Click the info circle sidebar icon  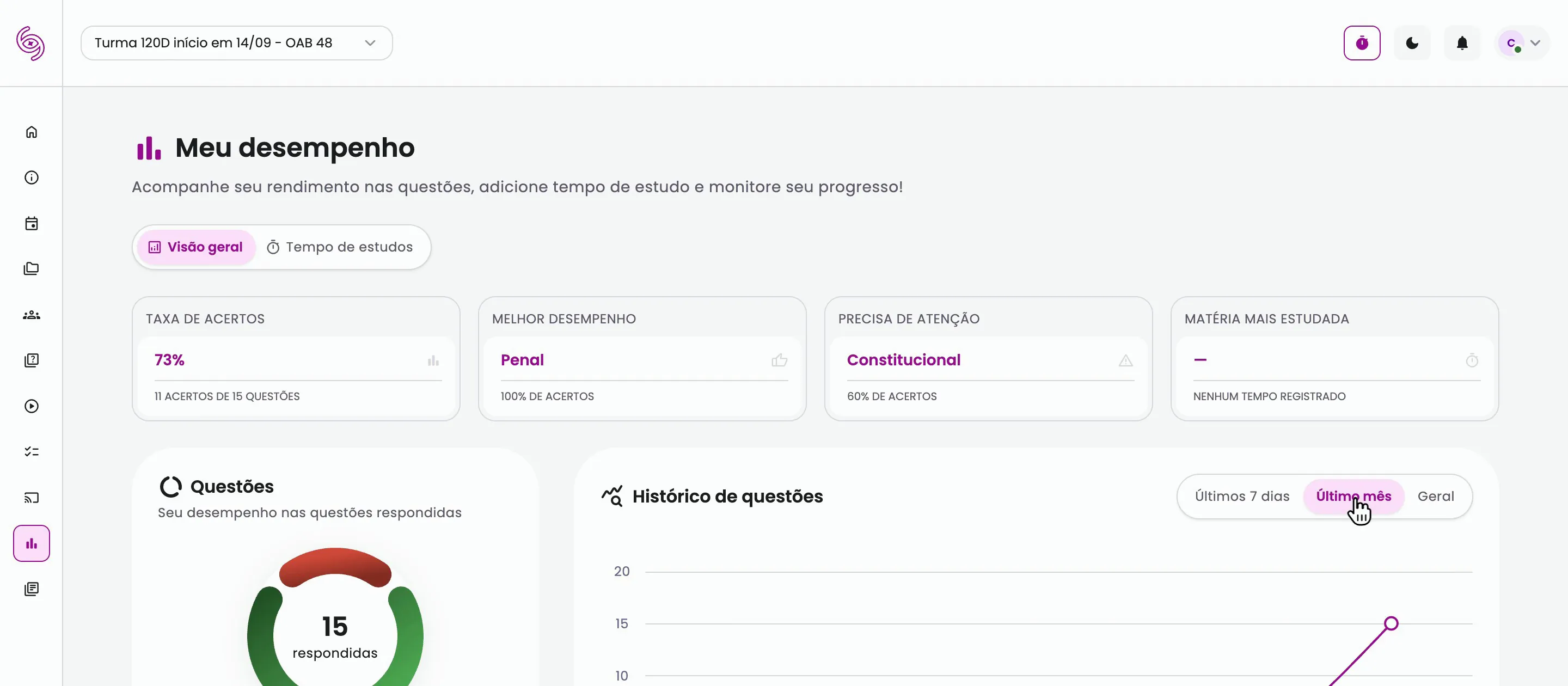31,177
